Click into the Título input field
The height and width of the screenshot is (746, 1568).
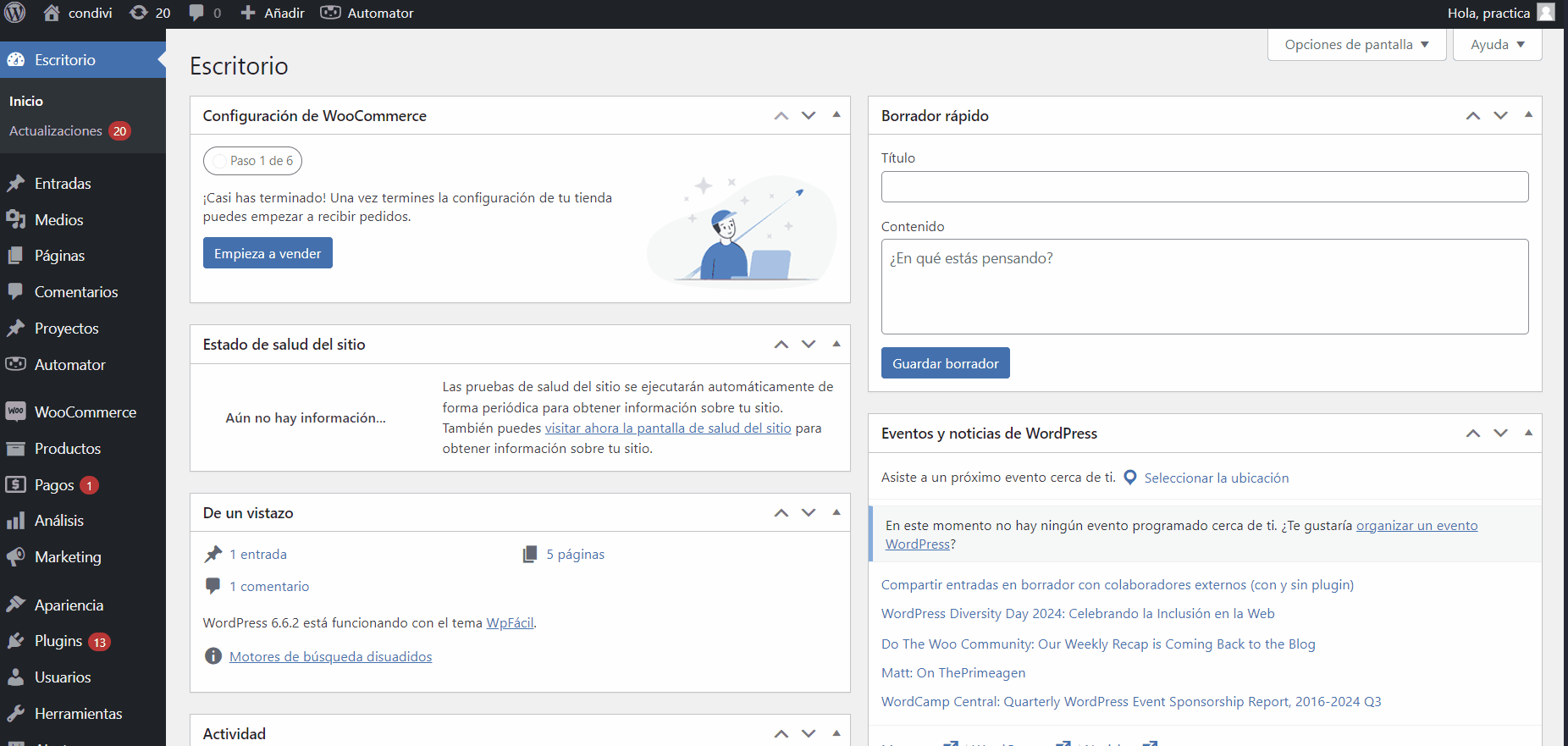point(1204,186)
